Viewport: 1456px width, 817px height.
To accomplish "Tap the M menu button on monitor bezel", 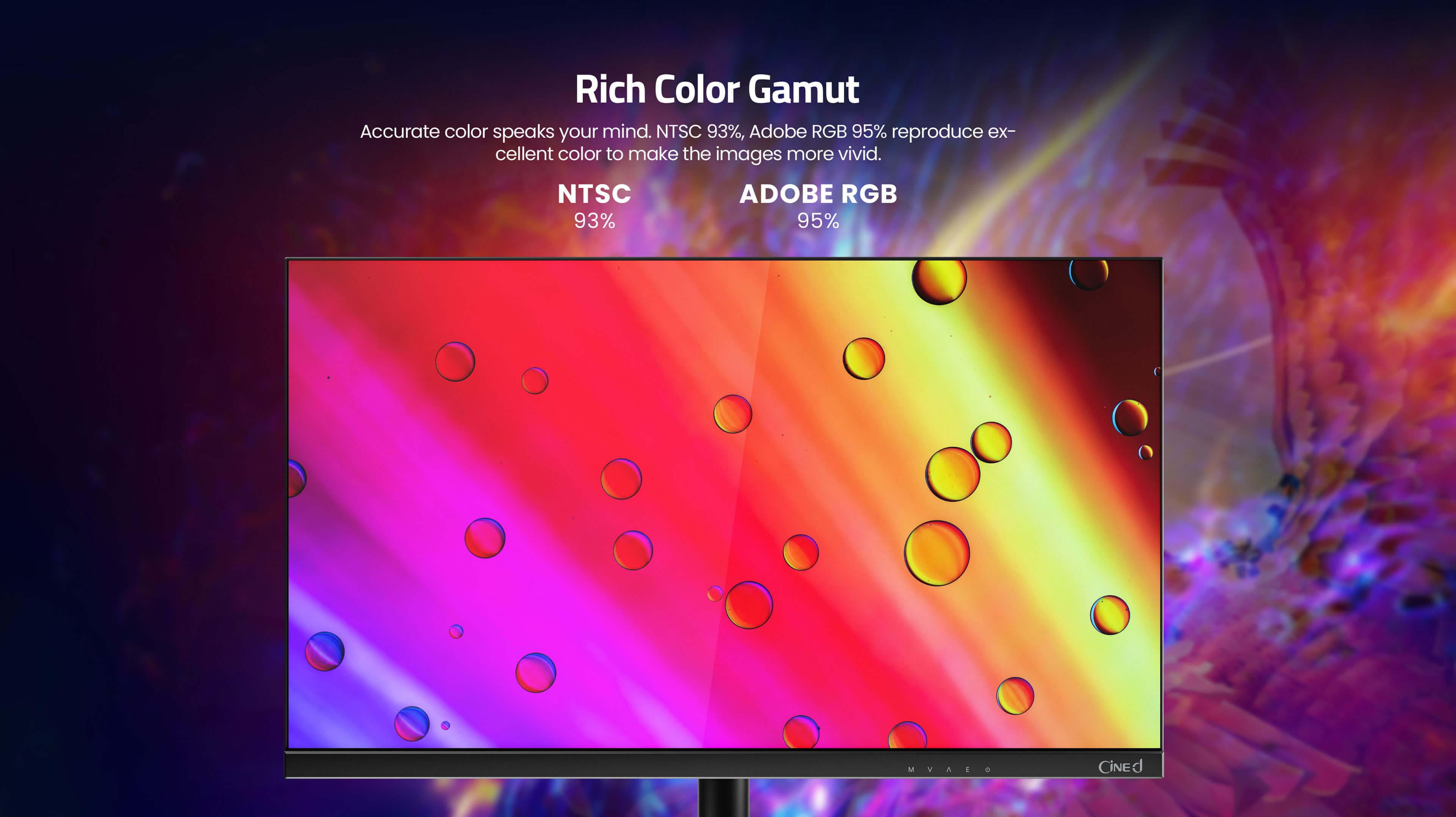I will [911, 770].
